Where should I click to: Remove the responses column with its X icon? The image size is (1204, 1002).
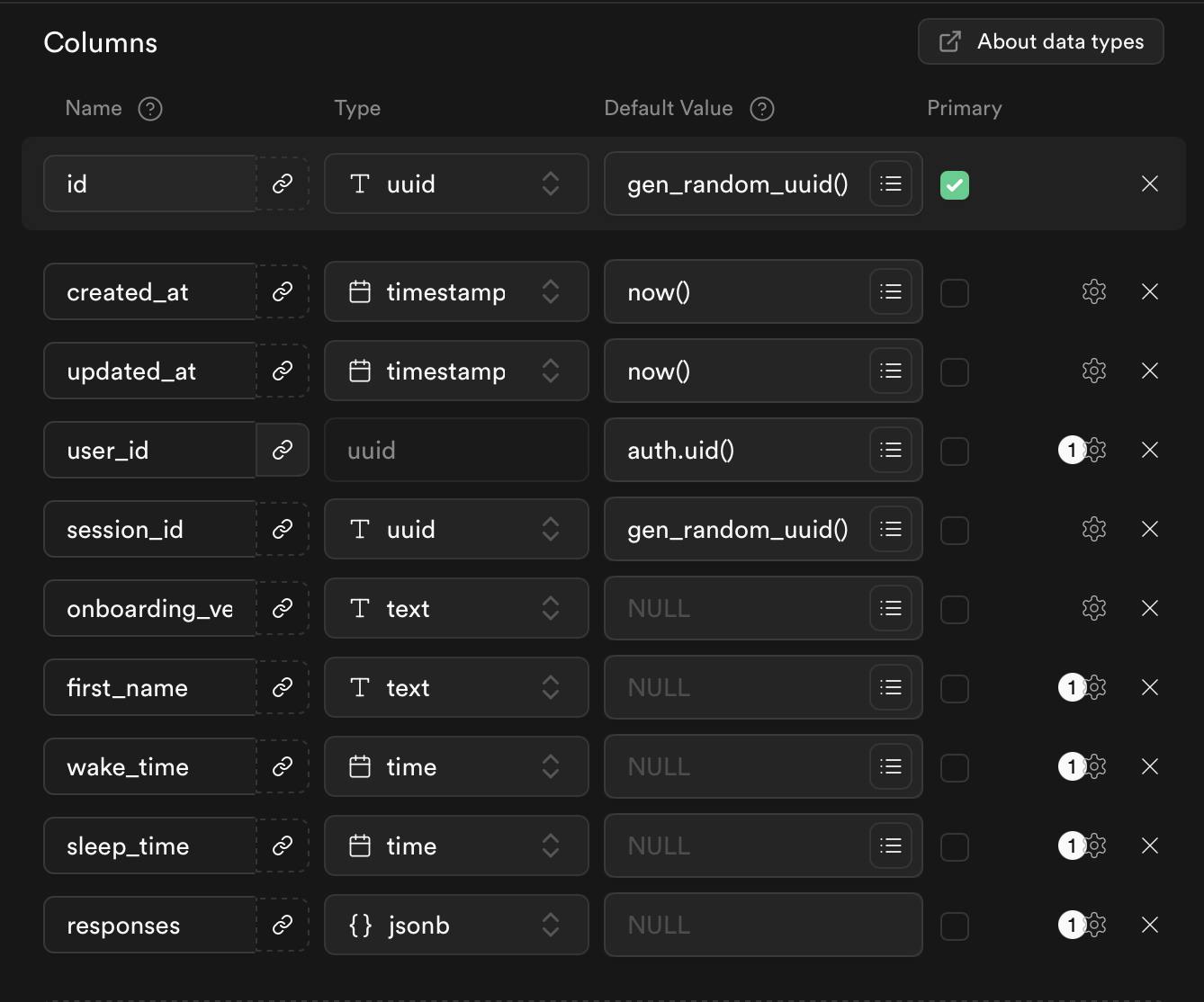pyautogui.click(x=1149, y=925)
